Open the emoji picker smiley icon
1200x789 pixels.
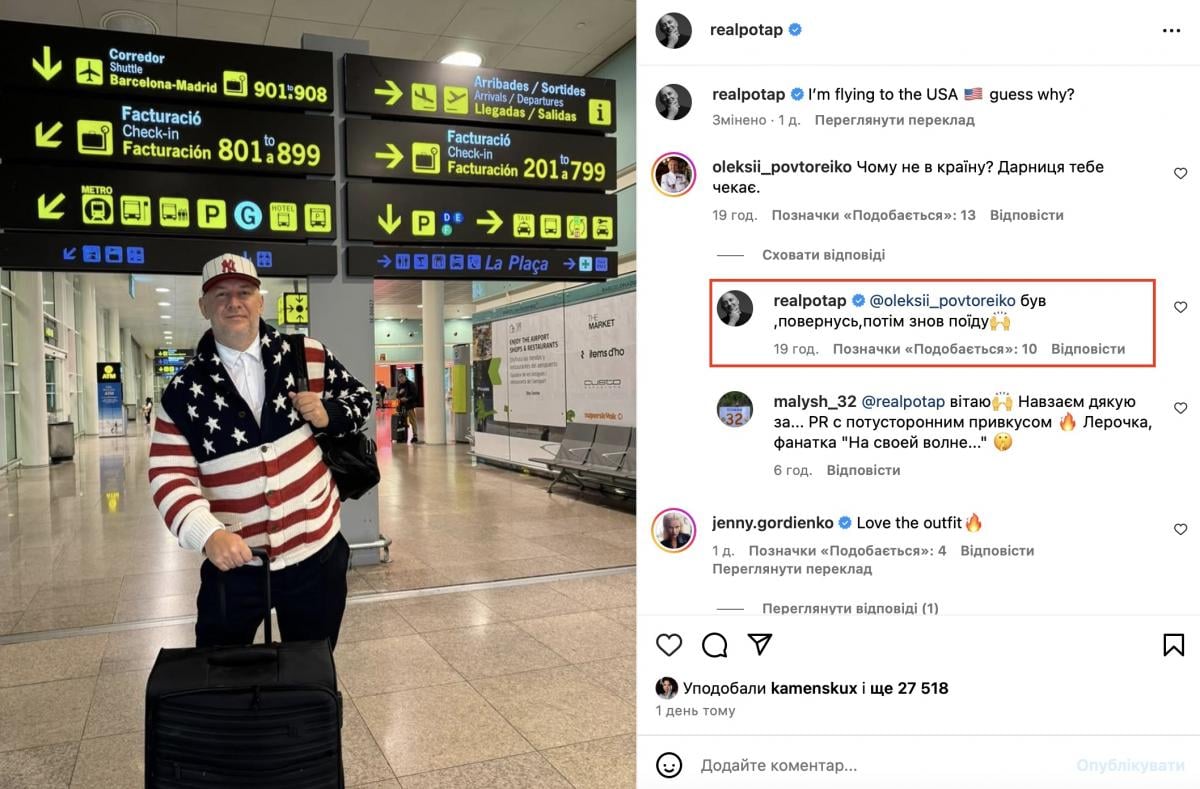click(669, 766)
